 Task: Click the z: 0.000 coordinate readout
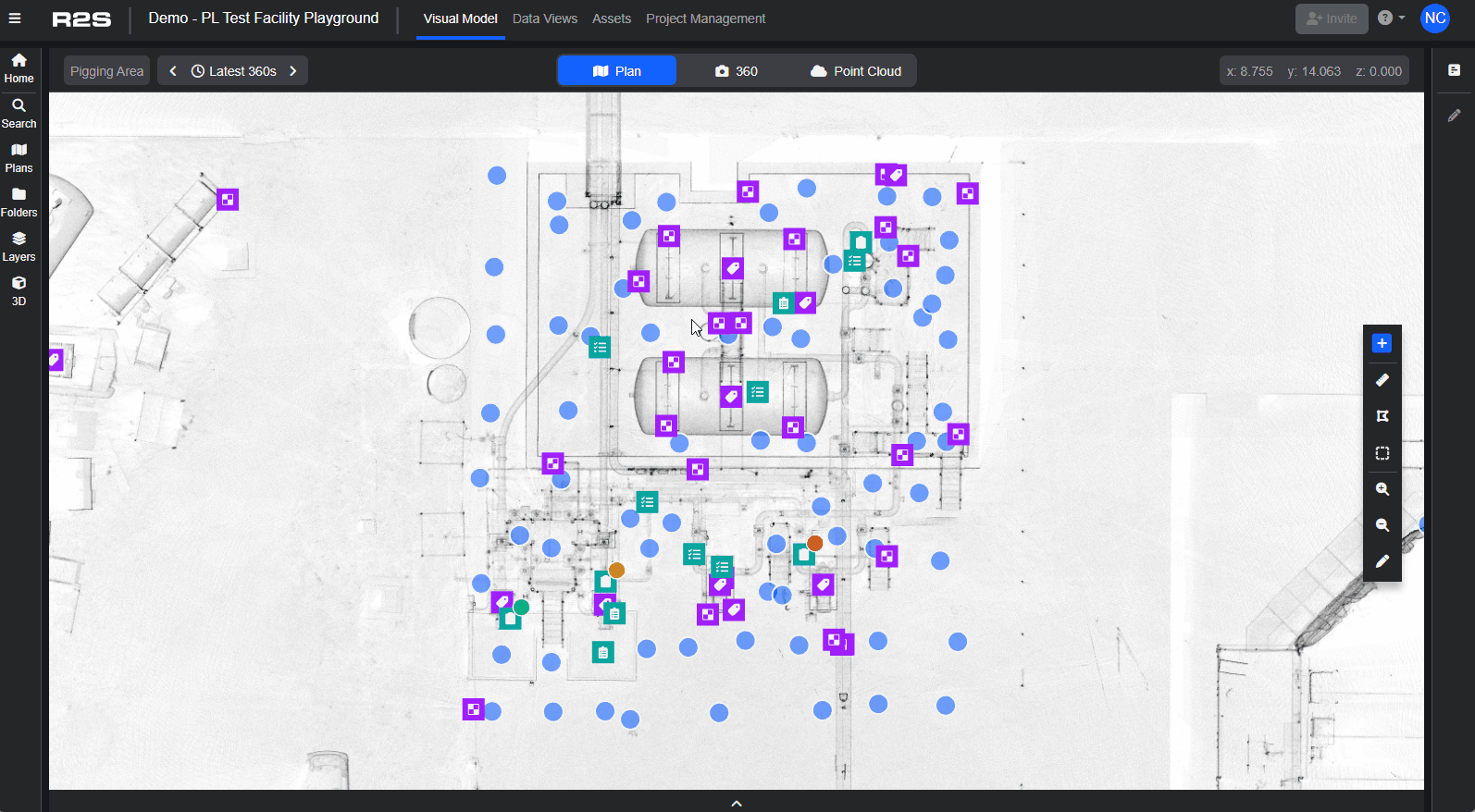coord(1379,71)
